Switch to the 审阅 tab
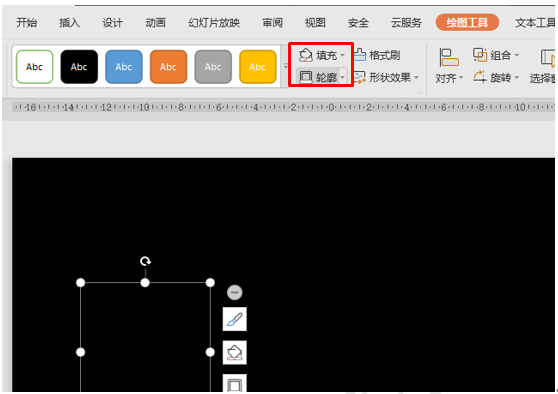This screenshot has height=394, width=558. click(272, 23)
